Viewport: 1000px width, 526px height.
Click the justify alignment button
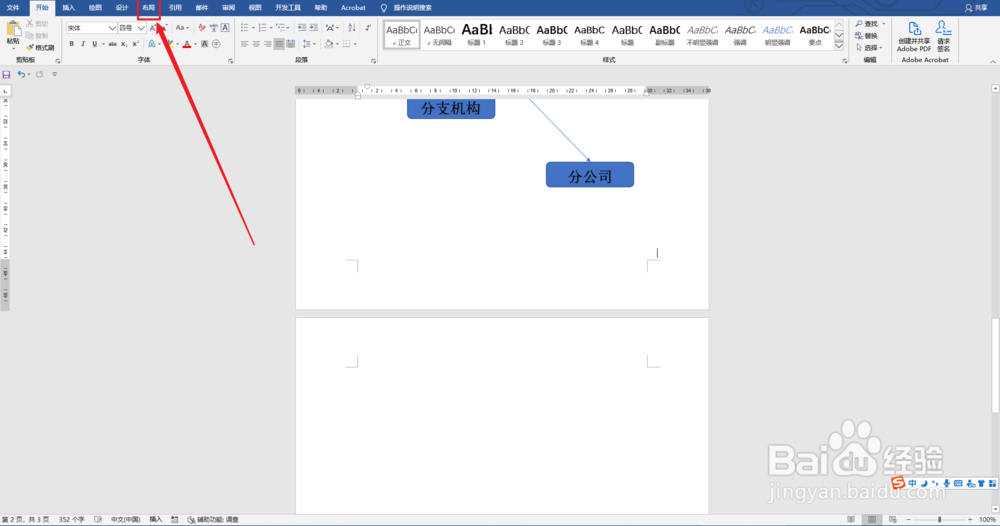(x=279, y=44)
